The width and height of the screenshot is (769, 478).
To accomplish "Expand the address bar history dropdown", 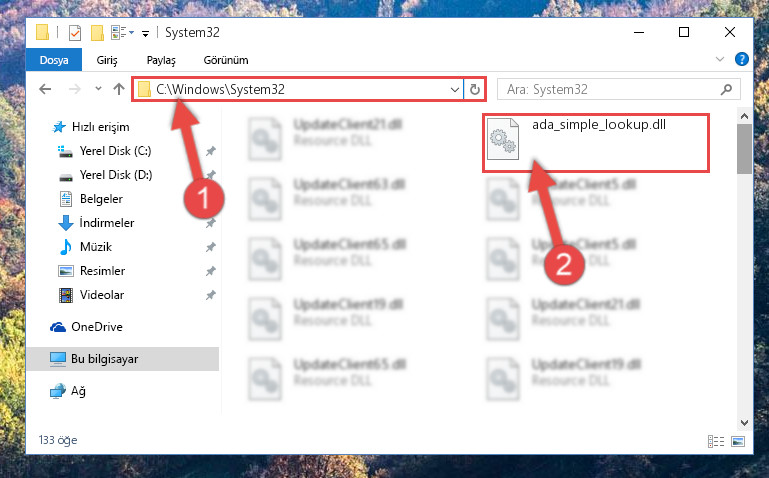I will (455, 90).
